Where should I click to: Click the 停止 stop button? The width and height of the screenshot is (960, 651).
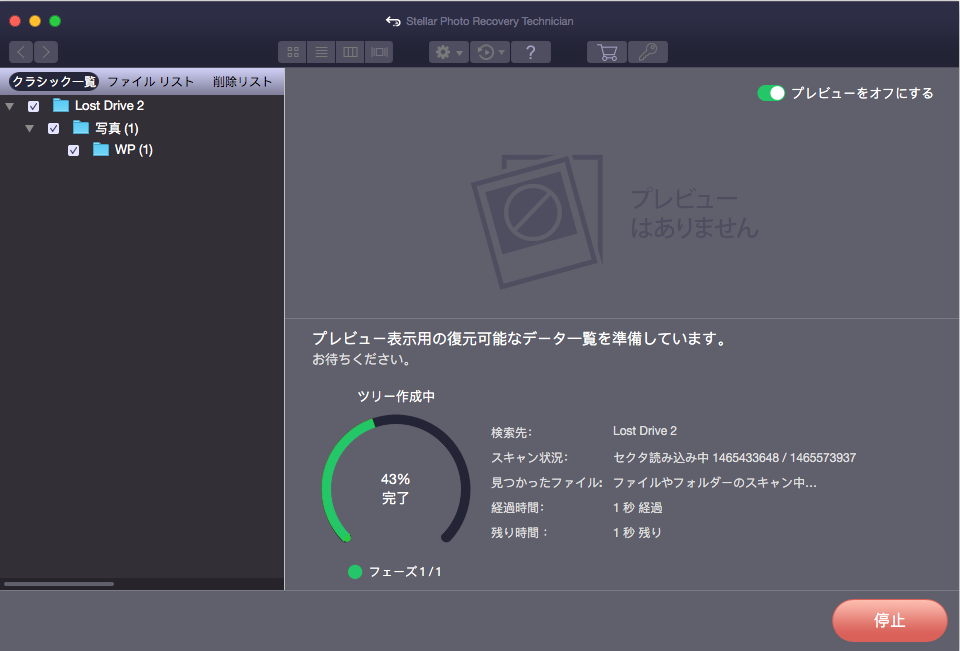point(890,620)
